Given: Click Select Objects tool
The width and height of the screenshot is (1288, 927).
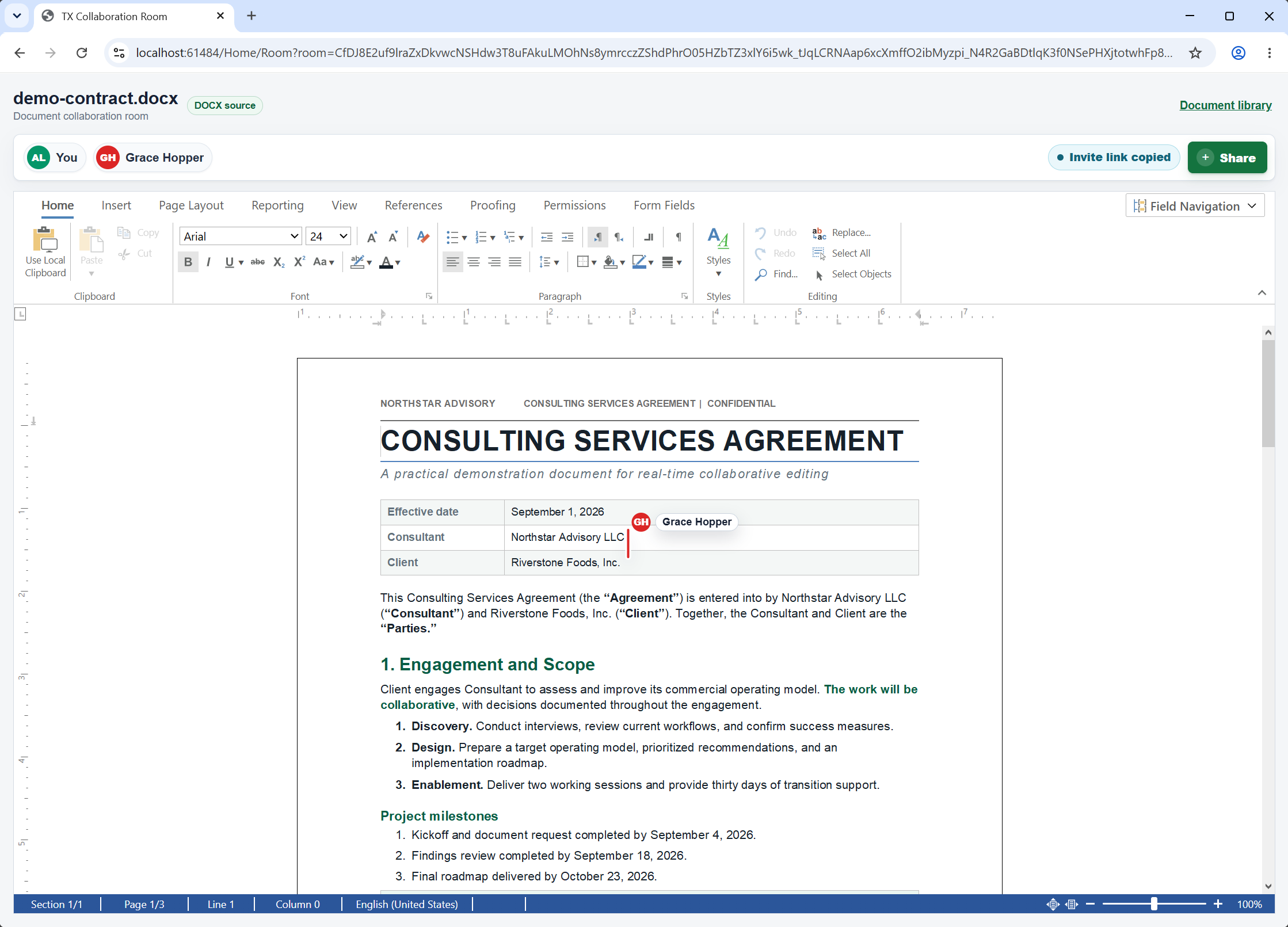Looking at the screenshot, I should click(x=853, y=274).
